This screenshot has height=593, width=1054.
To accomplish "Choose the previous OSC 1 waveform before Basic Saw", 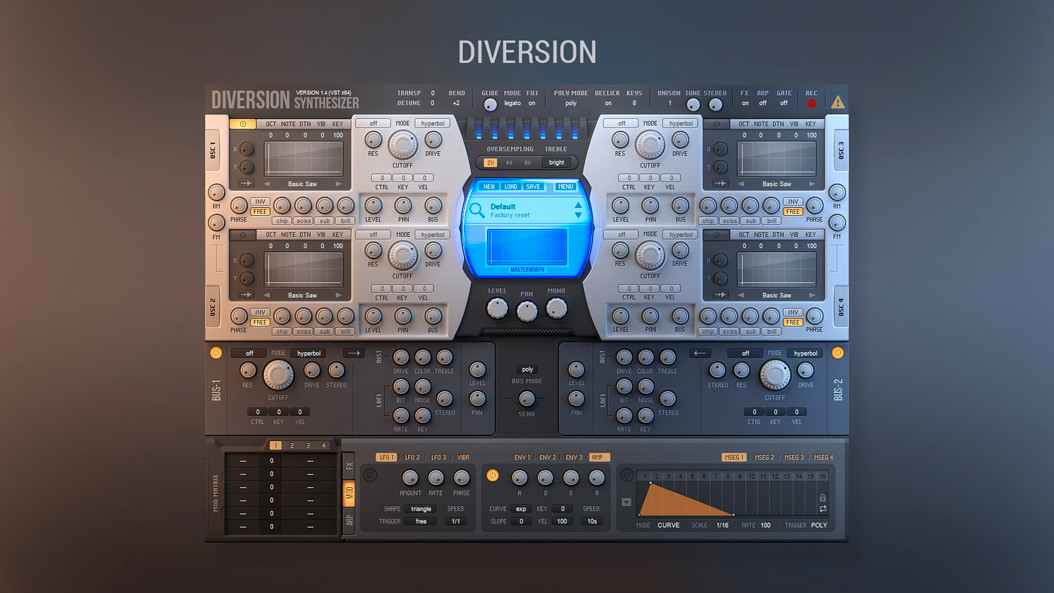I will click(267, 184).
